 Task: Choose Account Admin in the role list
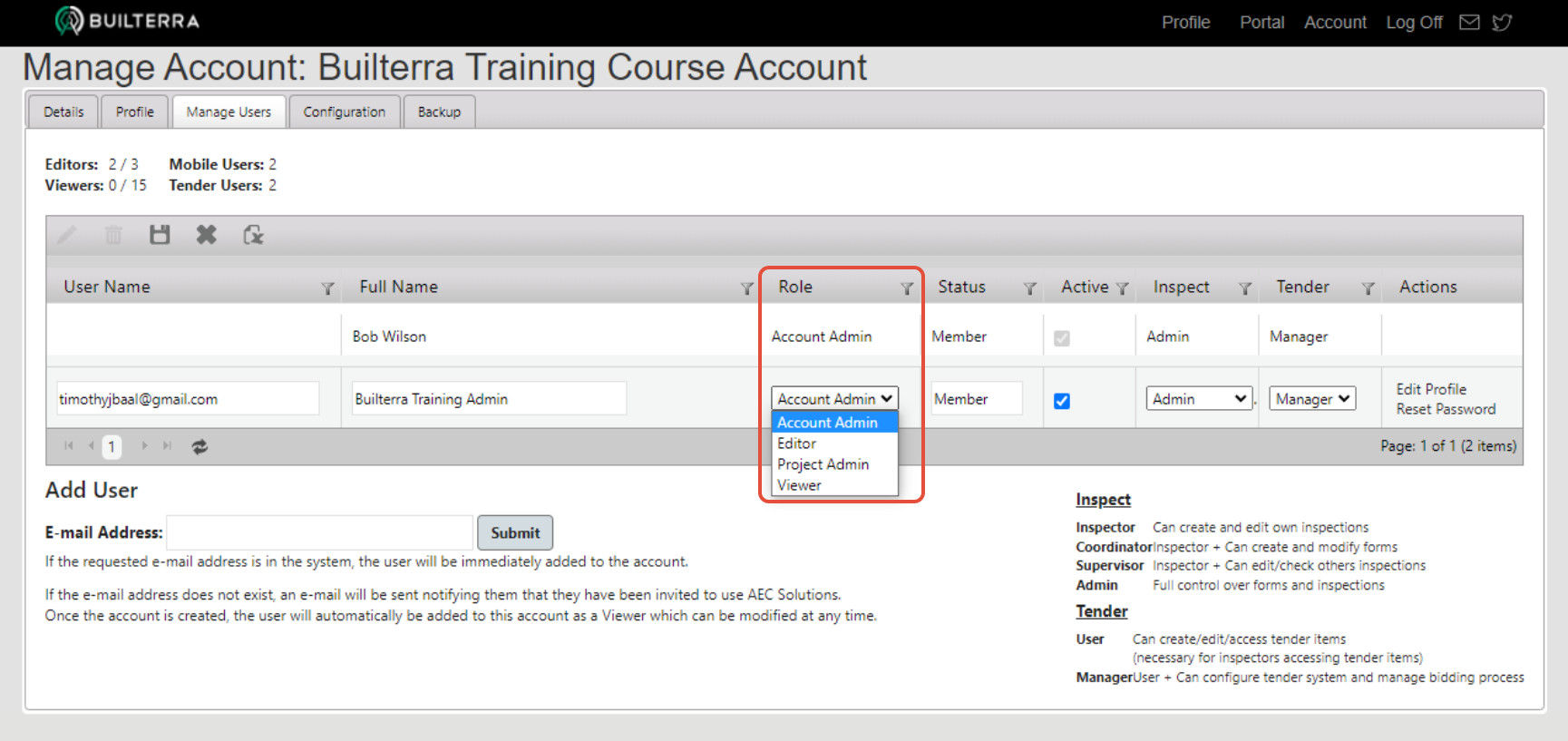point(834,423)
